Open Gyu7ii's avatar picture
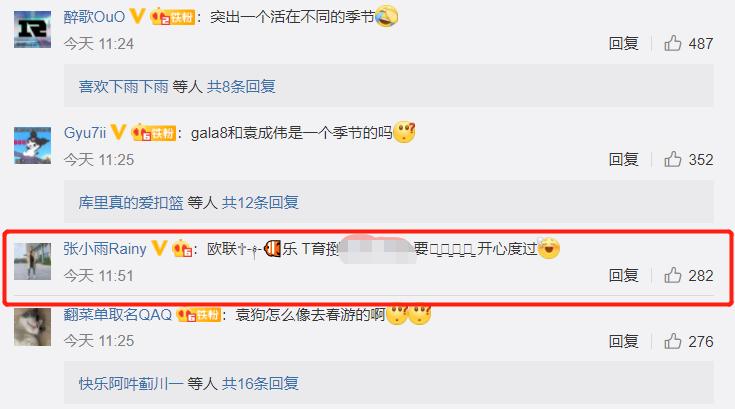This screenshot has width=735, height=409. coord(32,145)
